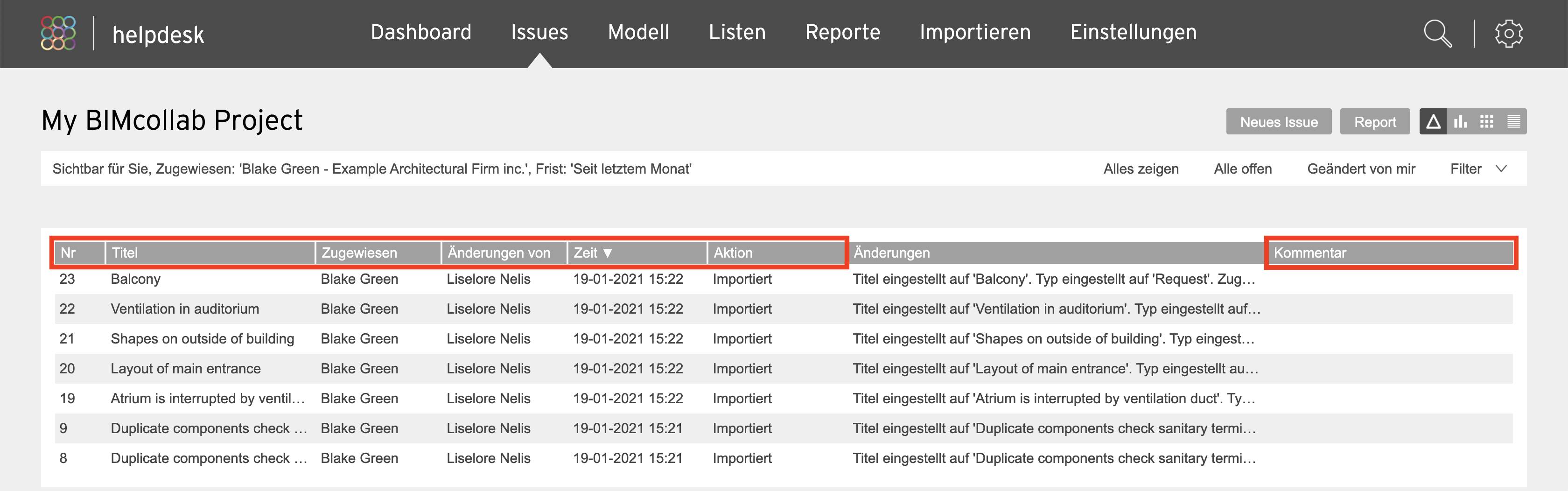Image resolution: width=1568 pixels, height=491 pixels.
Task: Select issue number 9 'Duplicate components check'
Action: [209, 428]
